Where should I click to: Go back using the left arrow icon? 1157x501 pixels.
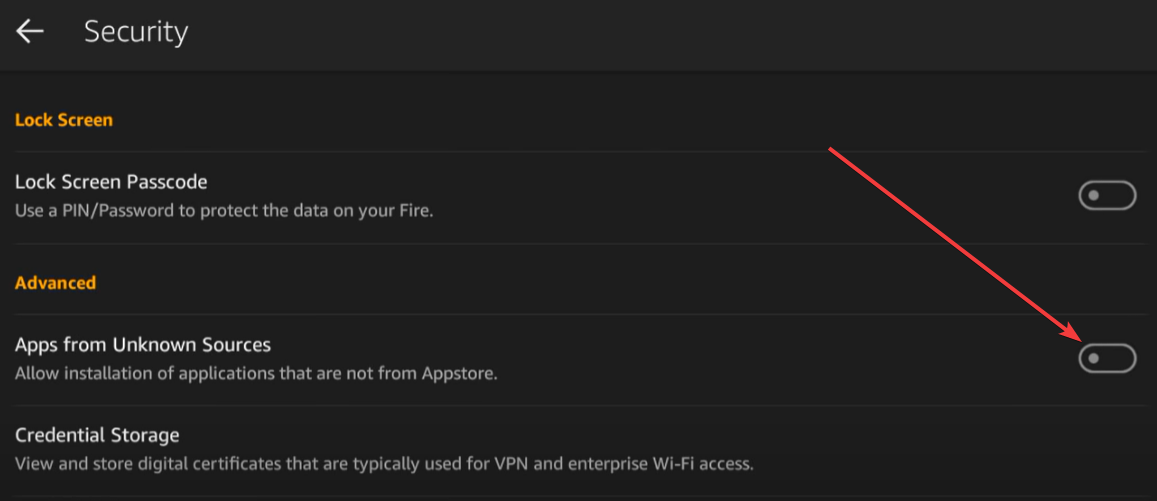click(30, 31)
